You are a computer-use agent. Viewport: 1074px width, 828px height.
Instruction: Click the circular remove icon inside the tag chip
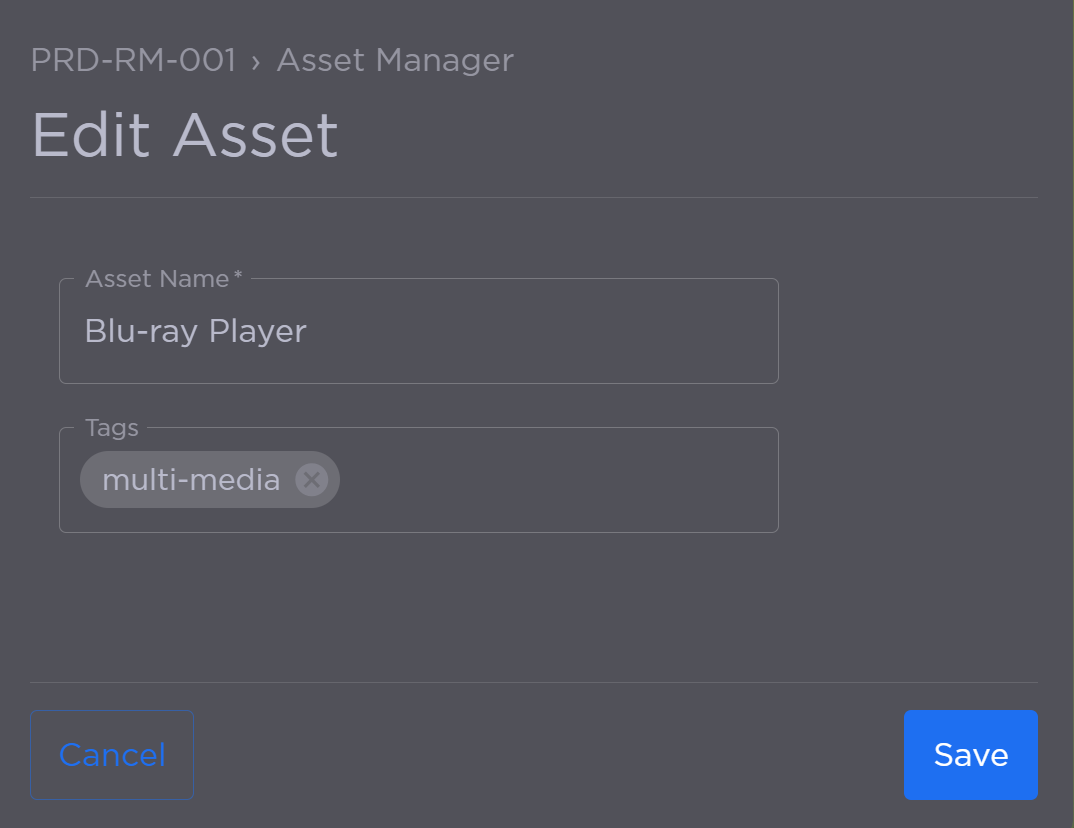click(x=311, y=479)
